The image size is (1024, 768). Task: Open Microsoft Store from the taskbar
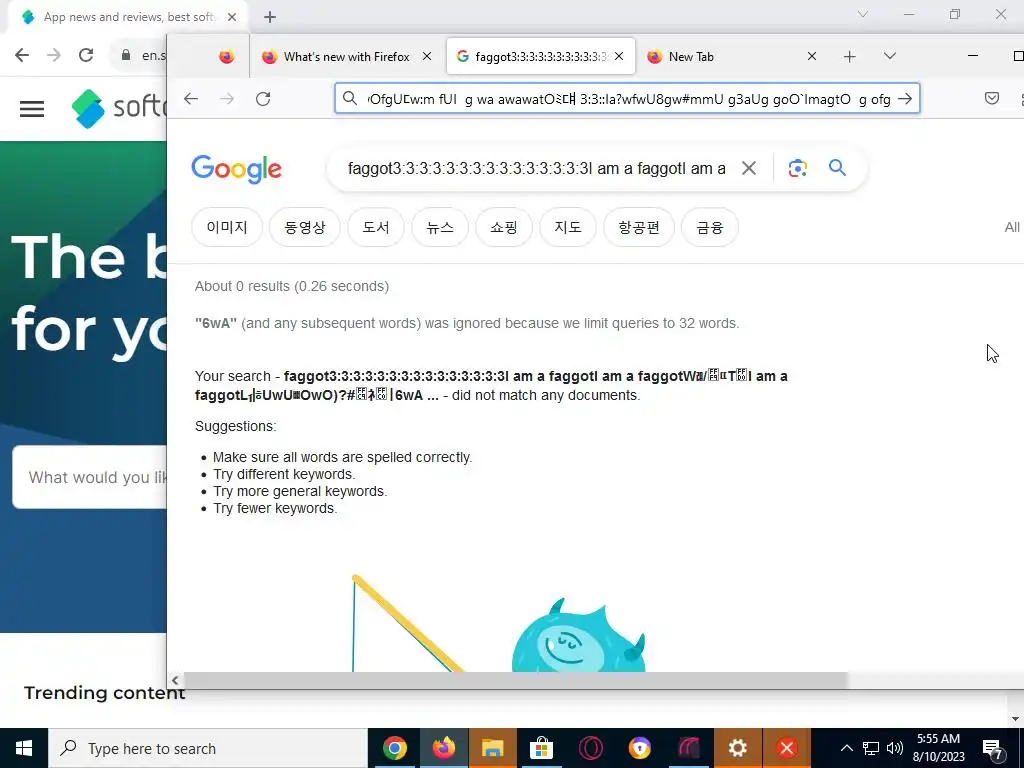coord(541,748)
